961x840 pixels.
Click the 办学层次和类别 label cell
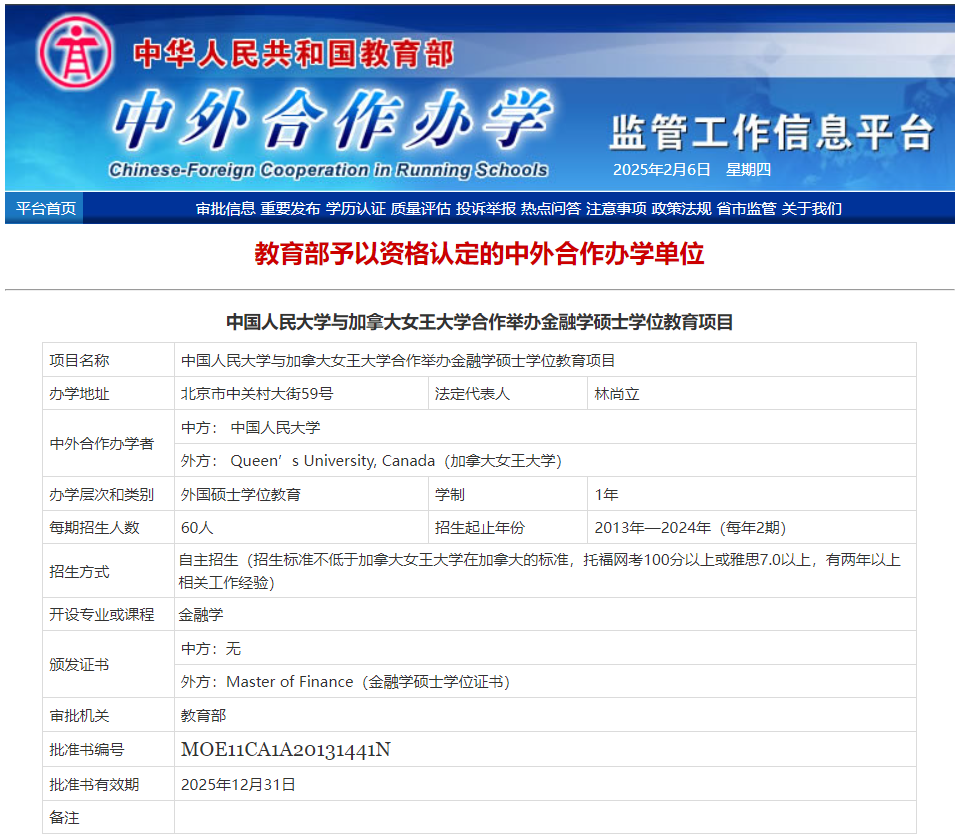108,494
